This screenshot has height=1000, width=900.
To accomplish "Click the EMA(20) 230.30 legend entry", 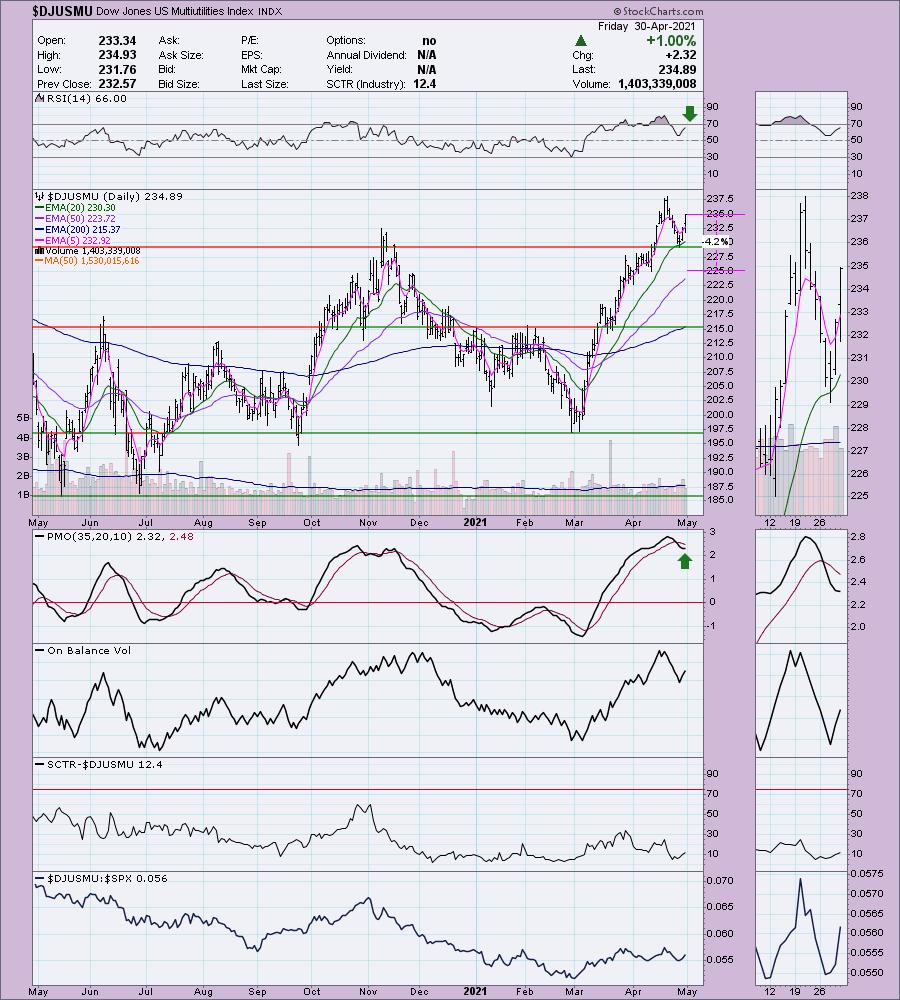I will pyautogui.click(x=75, y=207).
